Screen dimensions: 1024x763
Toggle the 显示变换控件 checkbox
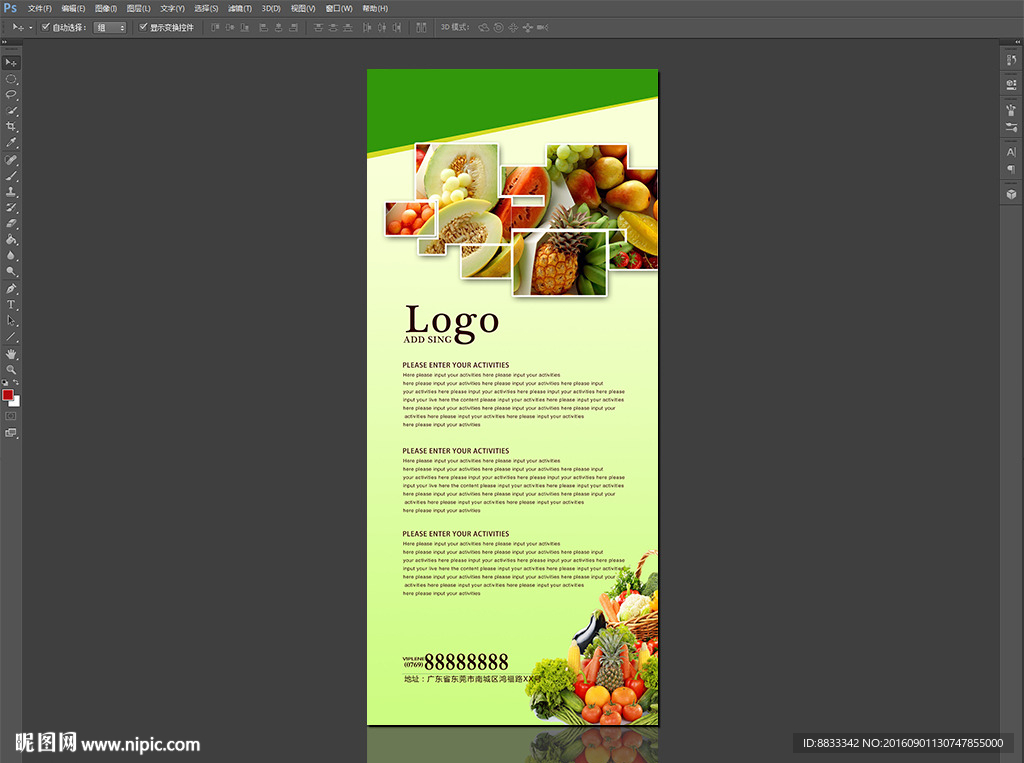click(143, 27)
